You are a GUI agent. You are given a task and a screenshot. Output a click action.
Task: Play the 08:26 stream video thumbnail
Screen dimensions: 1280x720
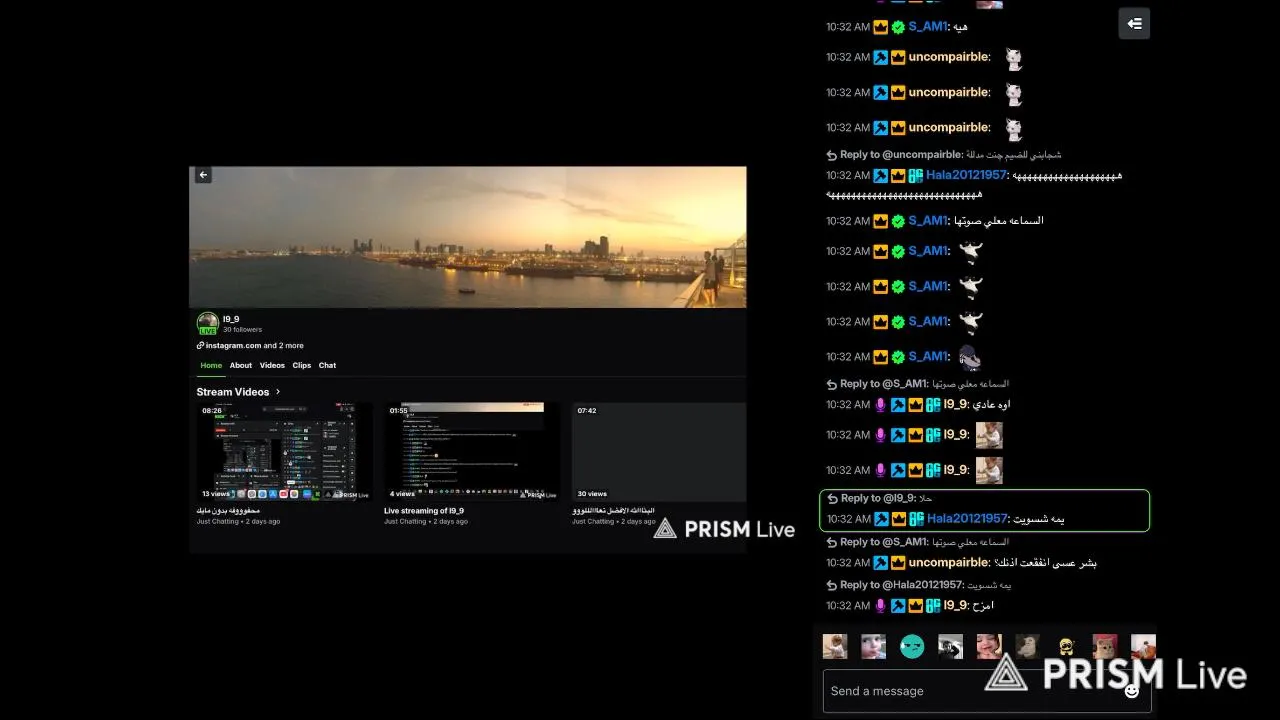(x=284, y=452)
